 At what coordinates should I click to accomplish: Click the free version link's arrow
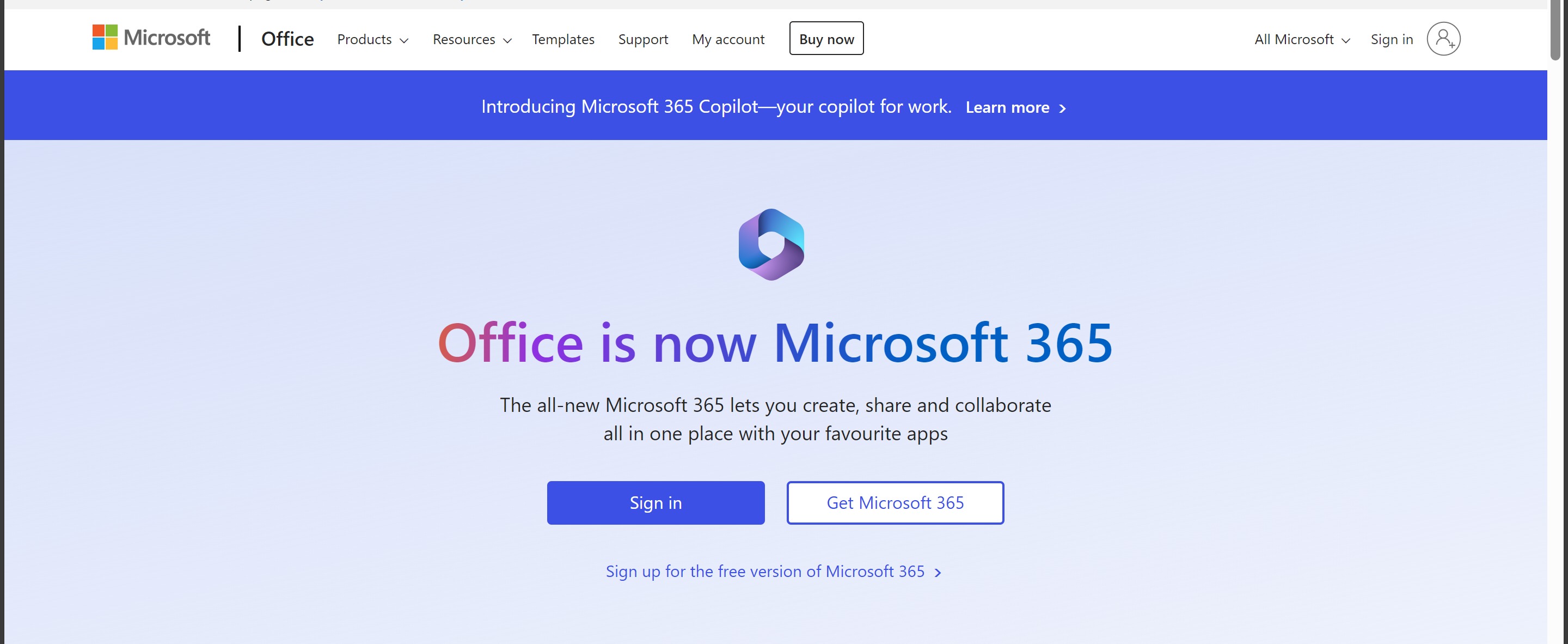938,572
